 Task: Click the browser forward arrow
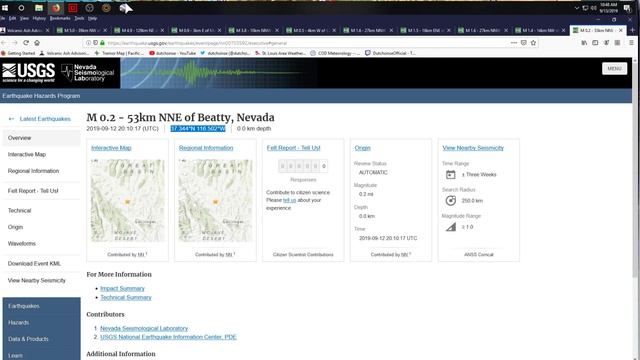coord(15,42)
